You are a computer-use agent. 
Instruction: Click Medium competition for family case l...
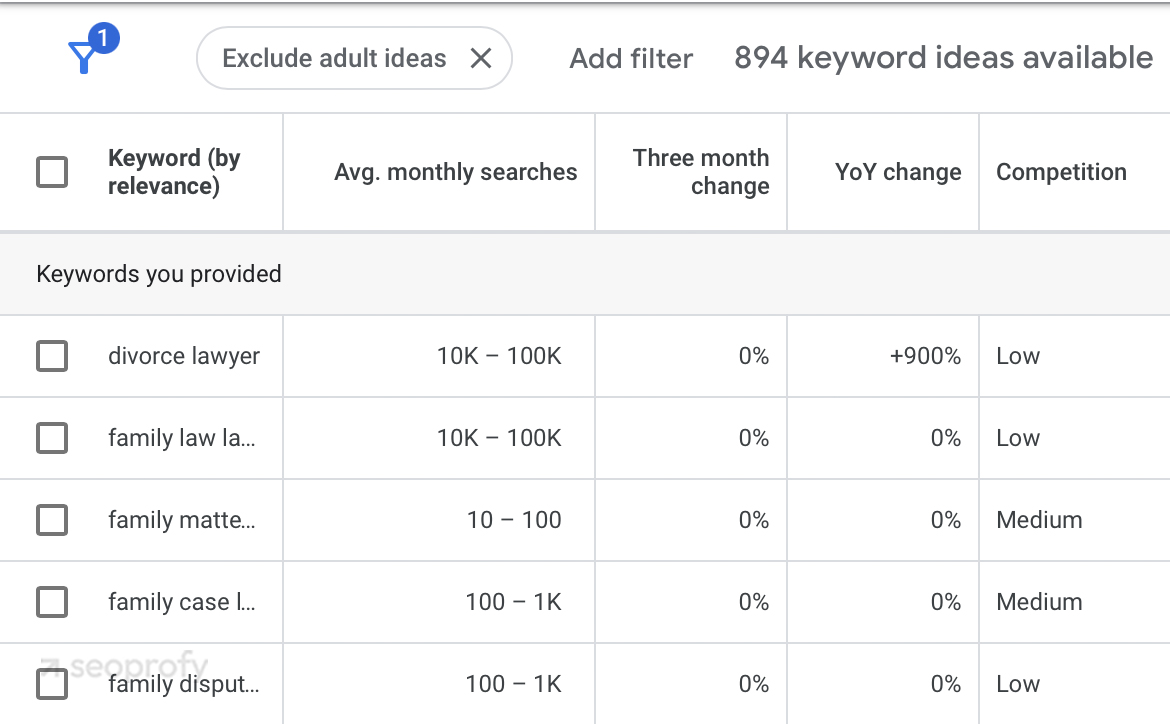click(x=1039, y=602)
